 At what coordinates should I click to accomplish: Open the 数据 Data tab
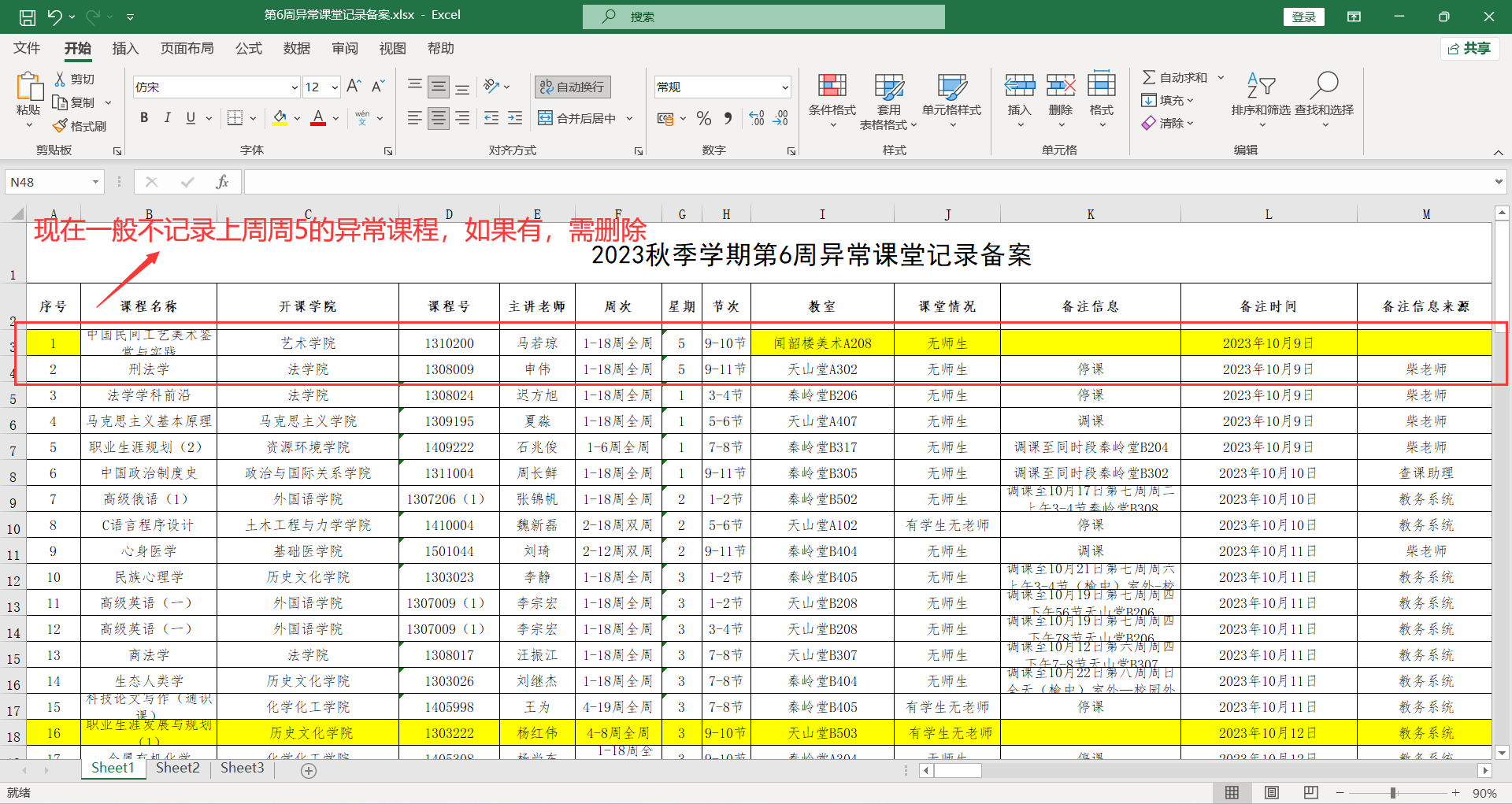click(297, 48)
